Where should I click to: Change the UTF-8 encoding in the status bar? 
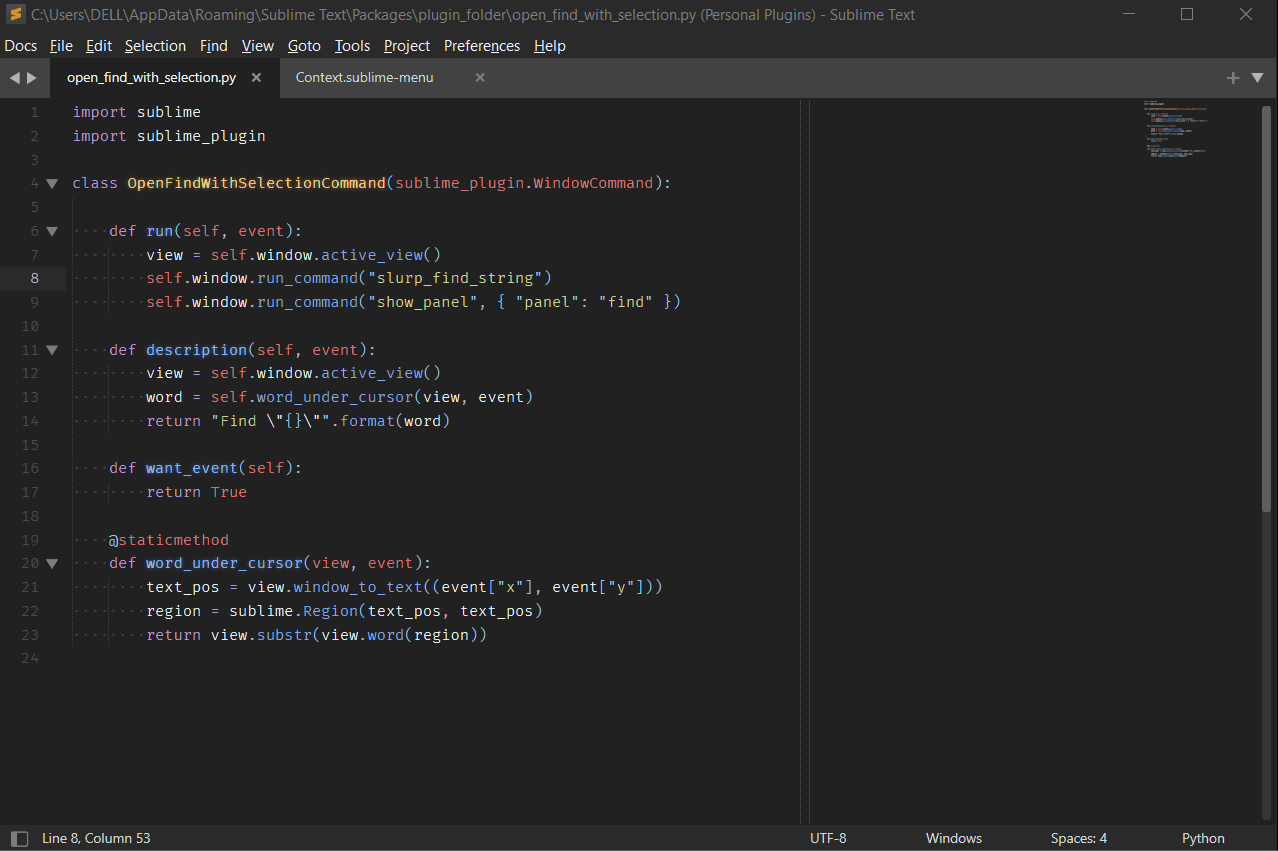tap(828, 838)
